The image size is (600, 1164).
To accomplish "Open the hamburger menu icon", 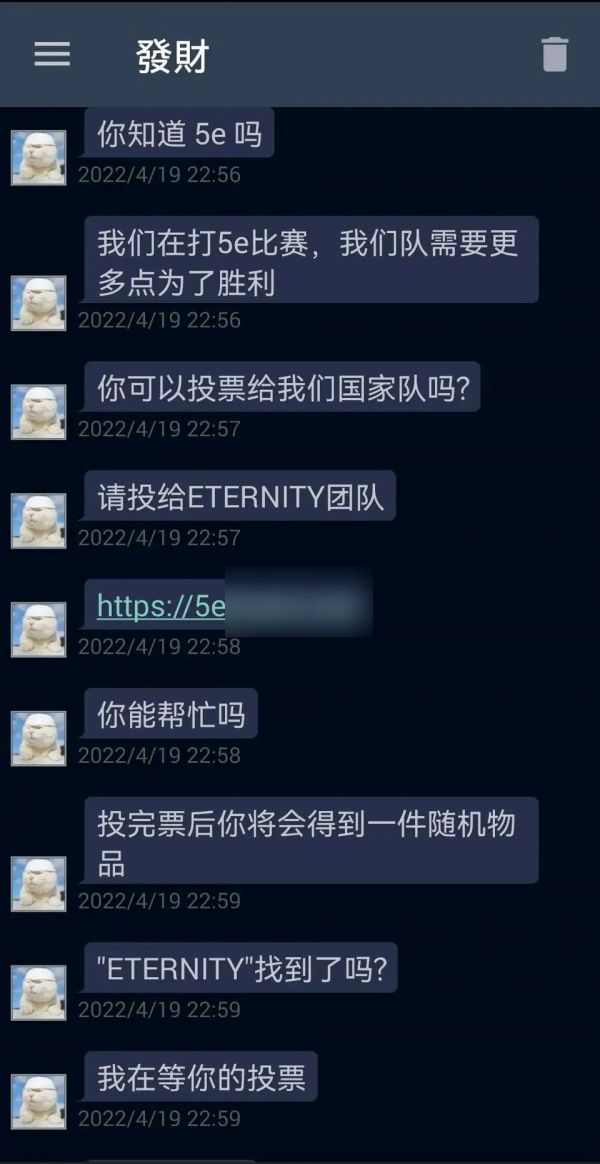I will tap(52, 54).
